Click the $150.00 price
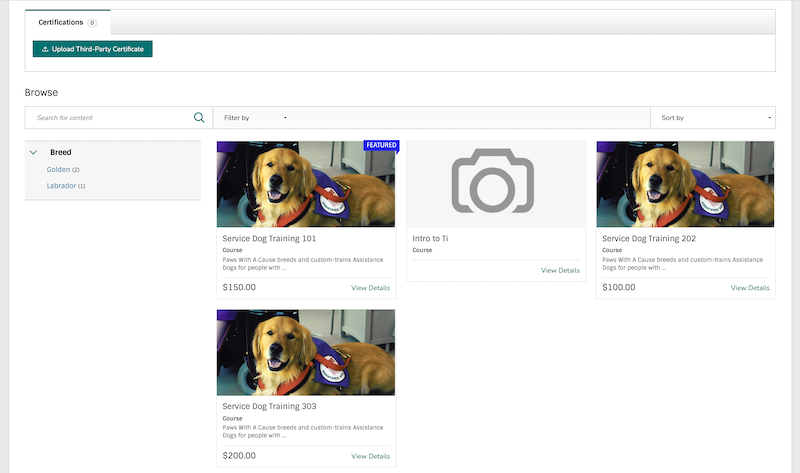800x473 pixels. pos(239,287)
